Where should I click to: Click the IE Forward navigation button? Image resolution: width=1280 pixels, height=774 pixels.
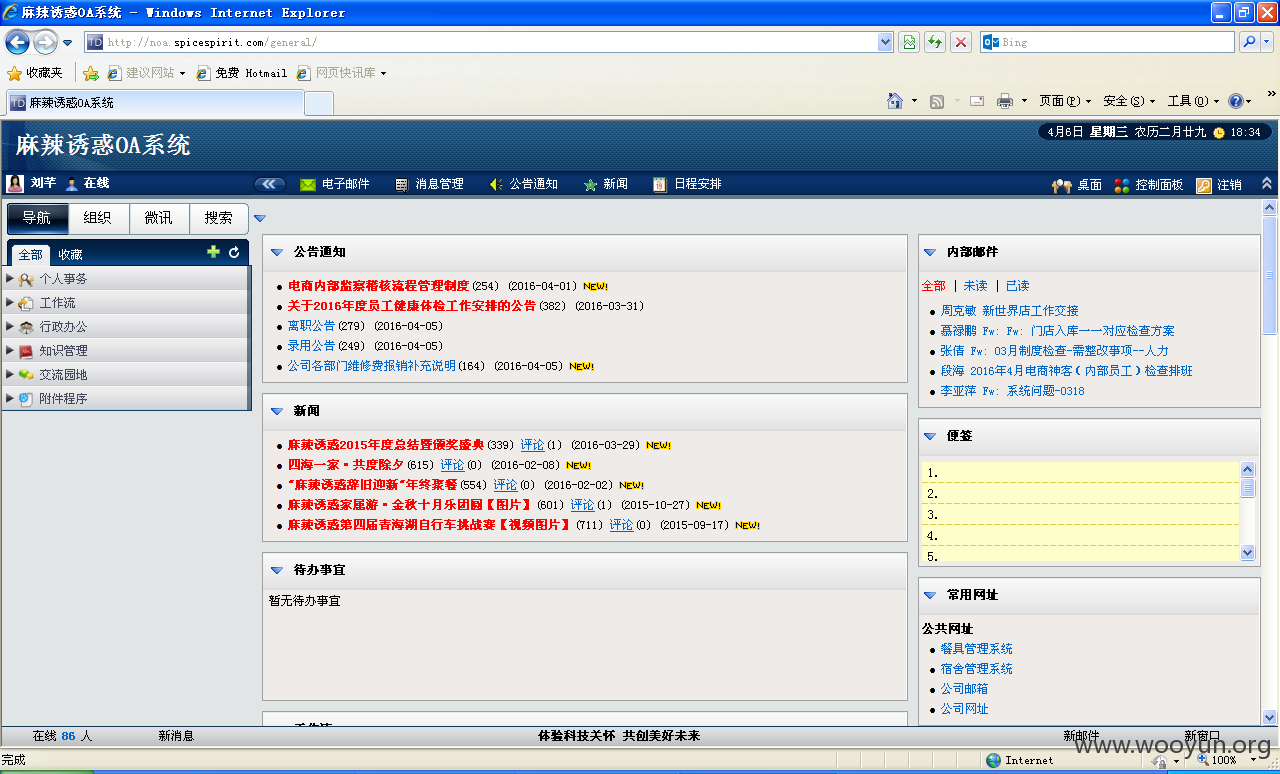[45, 42]
